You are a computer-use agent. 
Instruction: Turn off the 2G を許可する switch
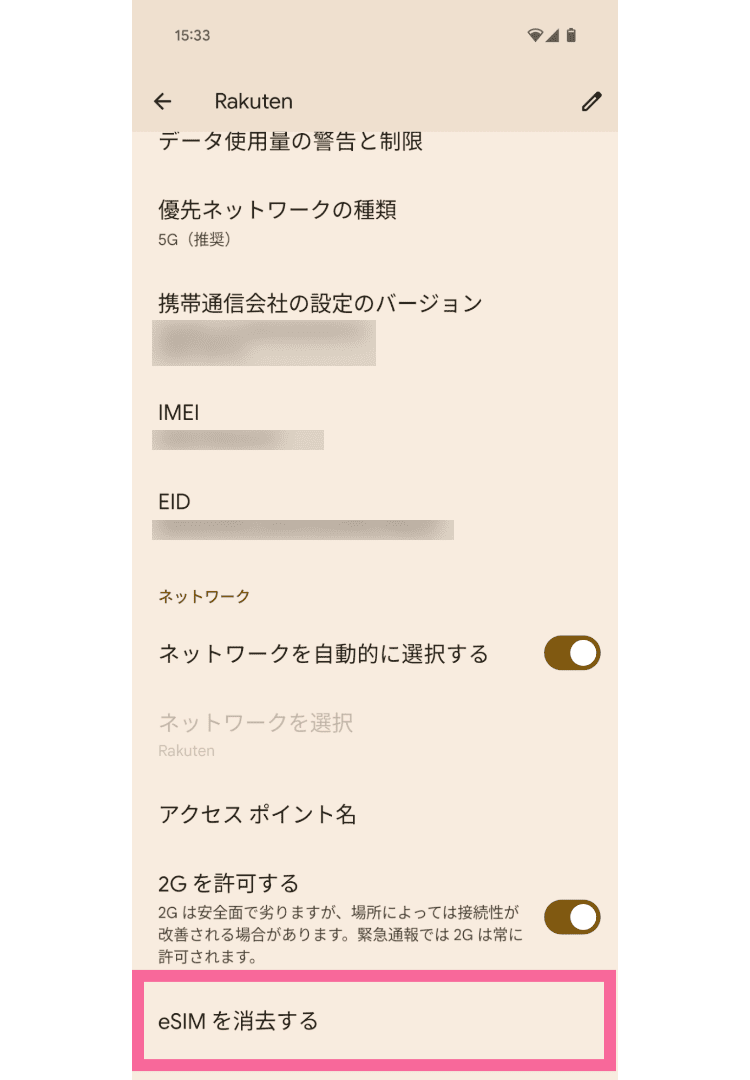click(x=572, y=916)
